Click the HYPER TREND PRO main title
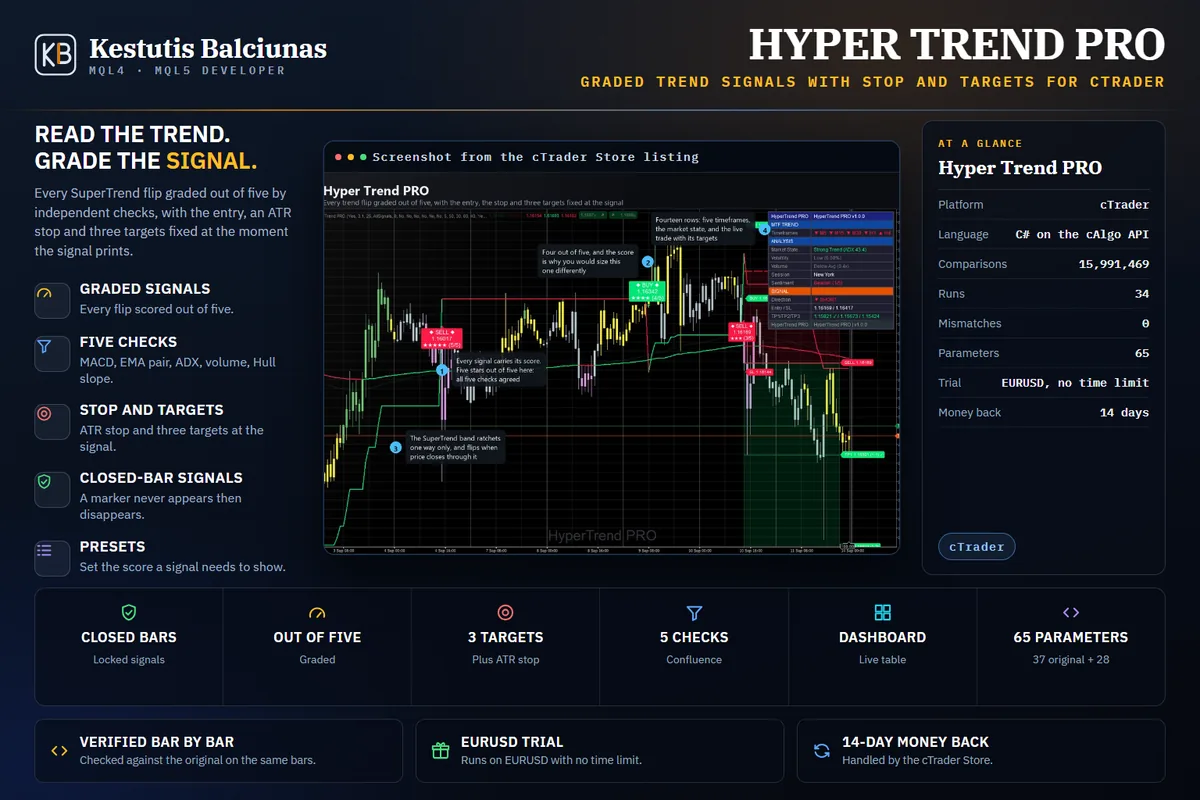The width and height of the screenshot is (1200, 800). [957, 45]
